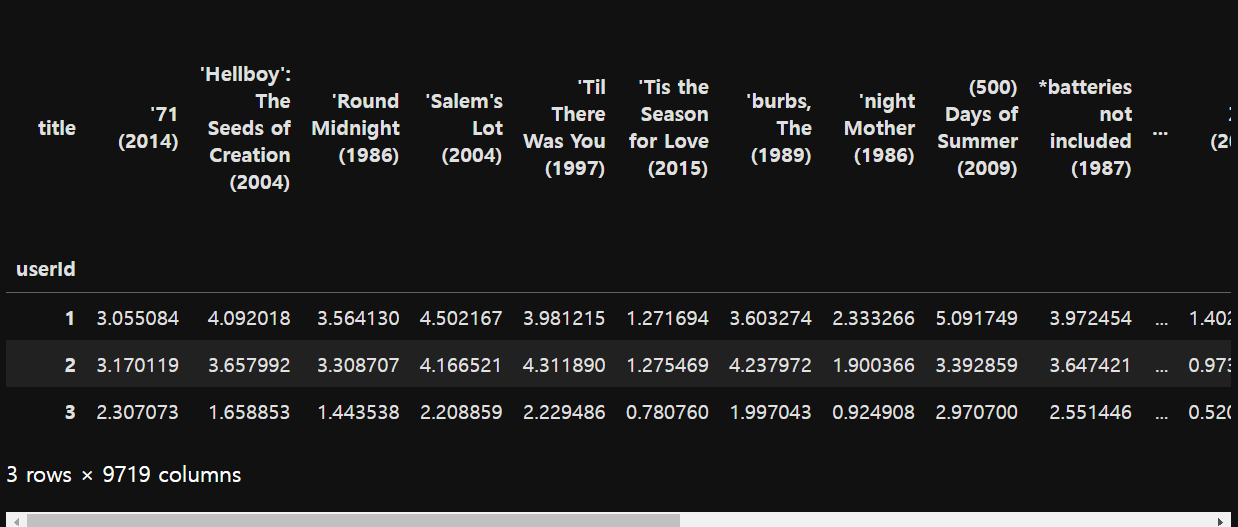Click cell value 2.970700
The width and height of the screenshot is (1238, 527).
[976, 412]
